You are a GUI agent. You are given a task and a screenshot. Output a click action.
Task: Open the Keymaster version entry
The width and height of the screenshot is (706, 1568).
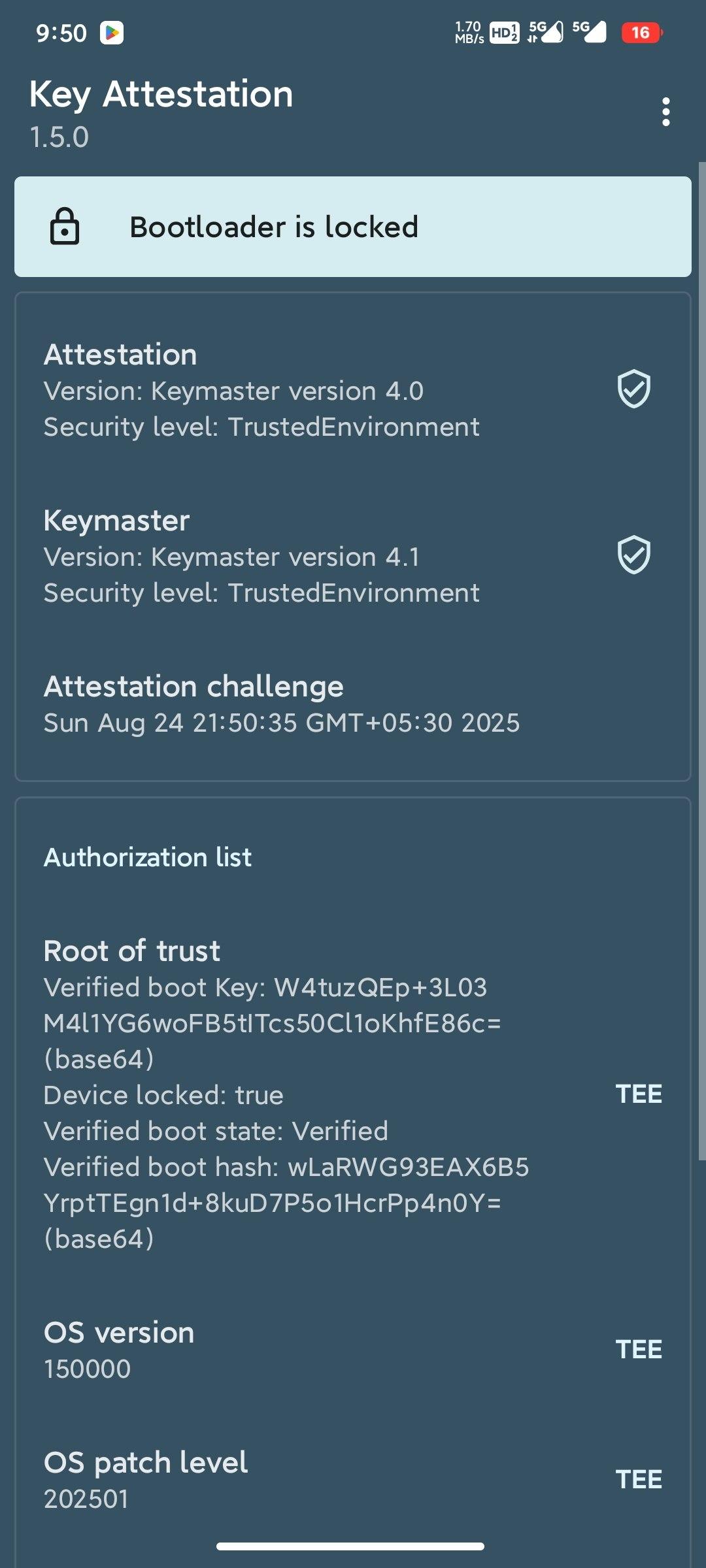coord(353,556)
